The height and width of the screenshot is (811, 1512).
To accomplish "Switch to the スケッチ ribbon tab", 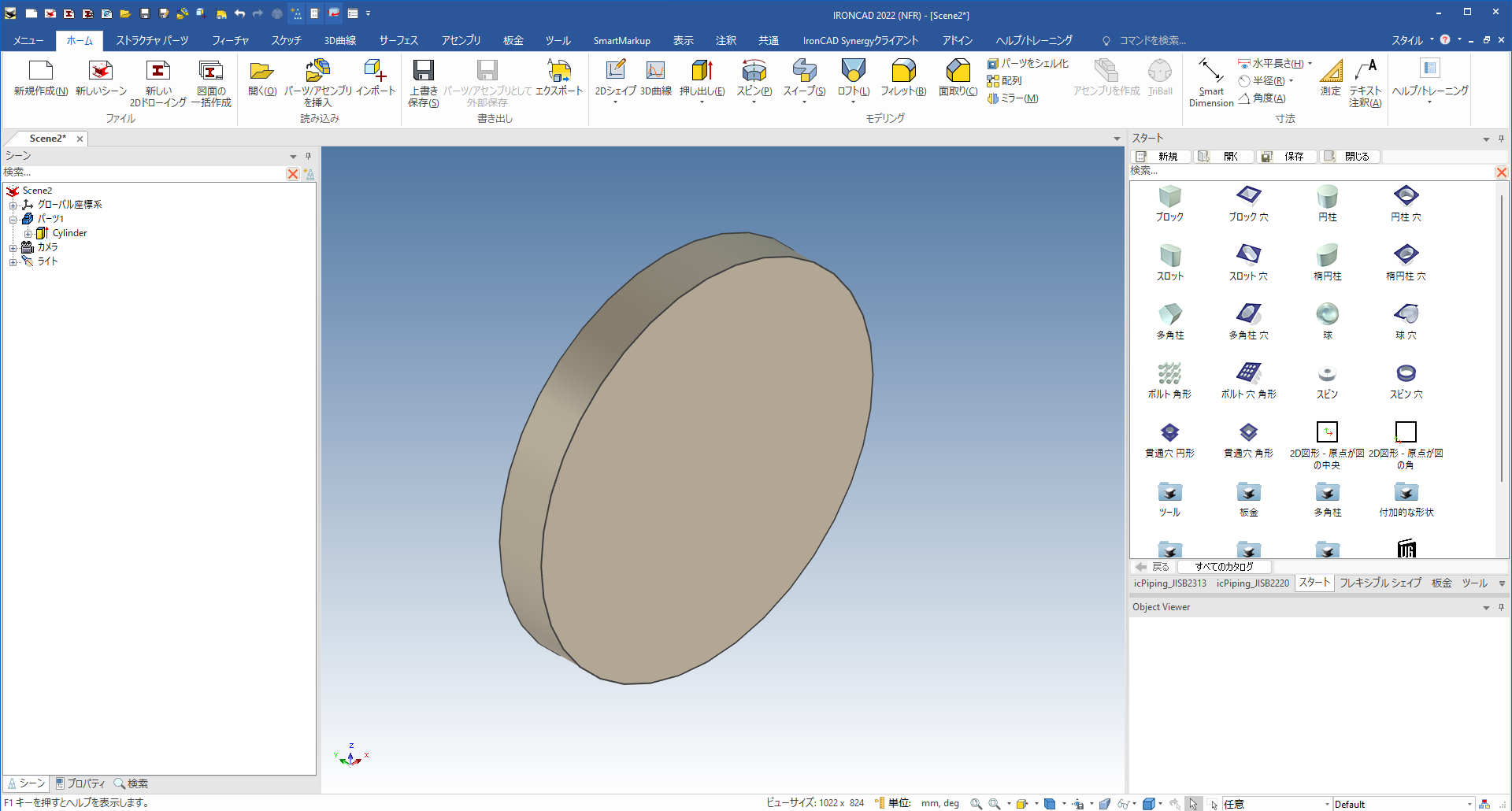I will click(286, 40).
